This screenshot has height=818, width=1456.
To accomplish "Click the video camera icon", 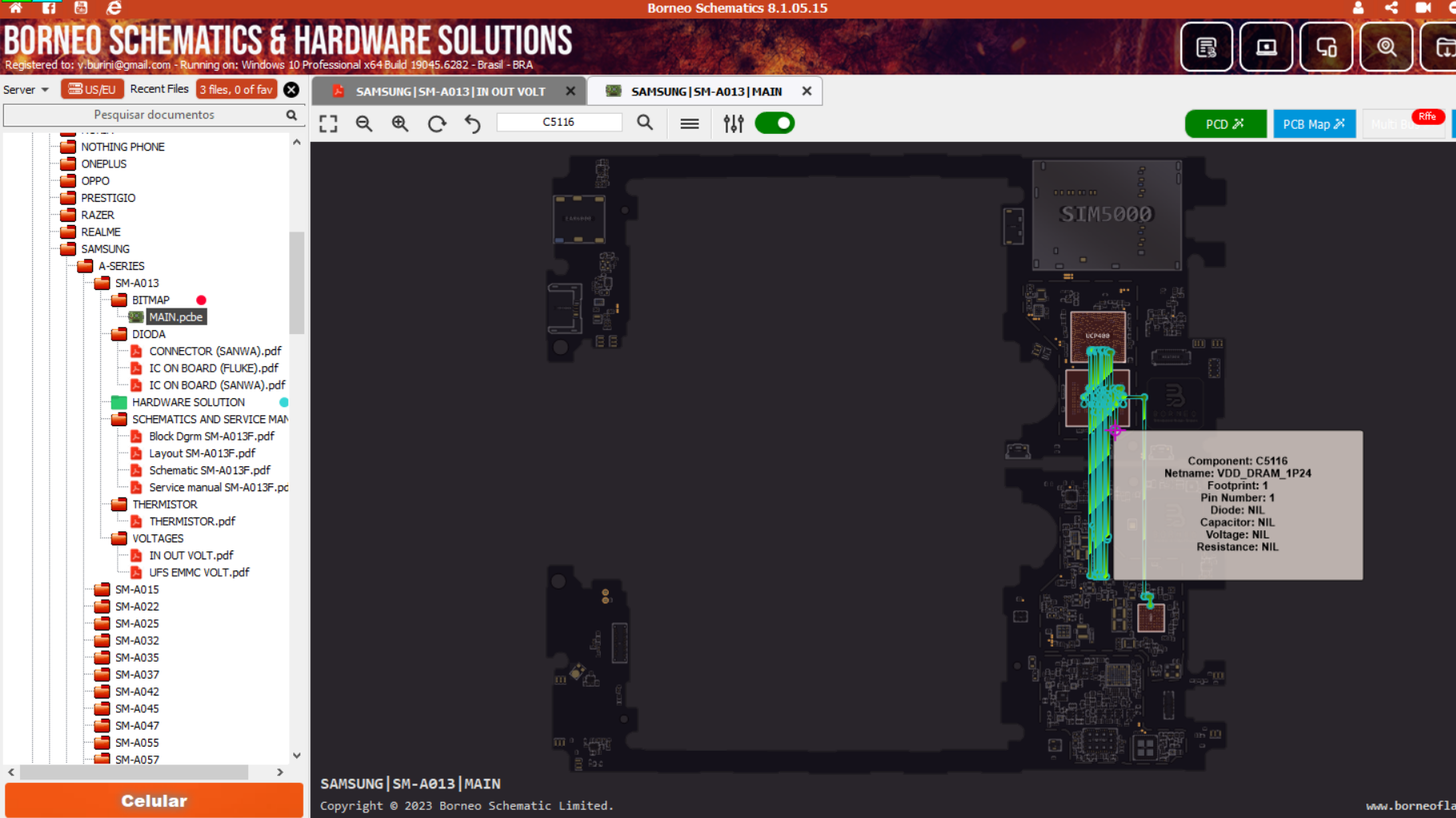I will click(1423, 7).
